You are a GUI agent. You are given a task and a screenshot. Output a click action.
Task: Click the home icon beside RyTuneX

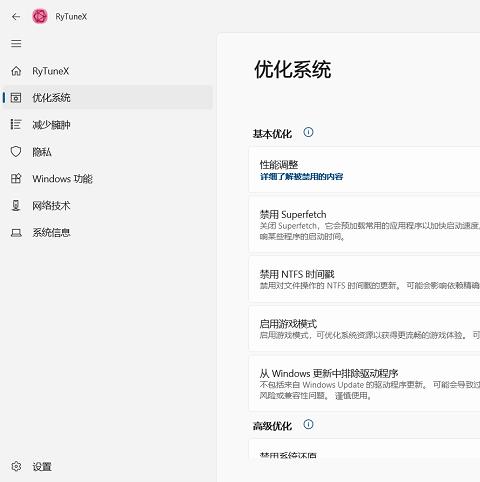pyautogui.click(x=16, y=71)
